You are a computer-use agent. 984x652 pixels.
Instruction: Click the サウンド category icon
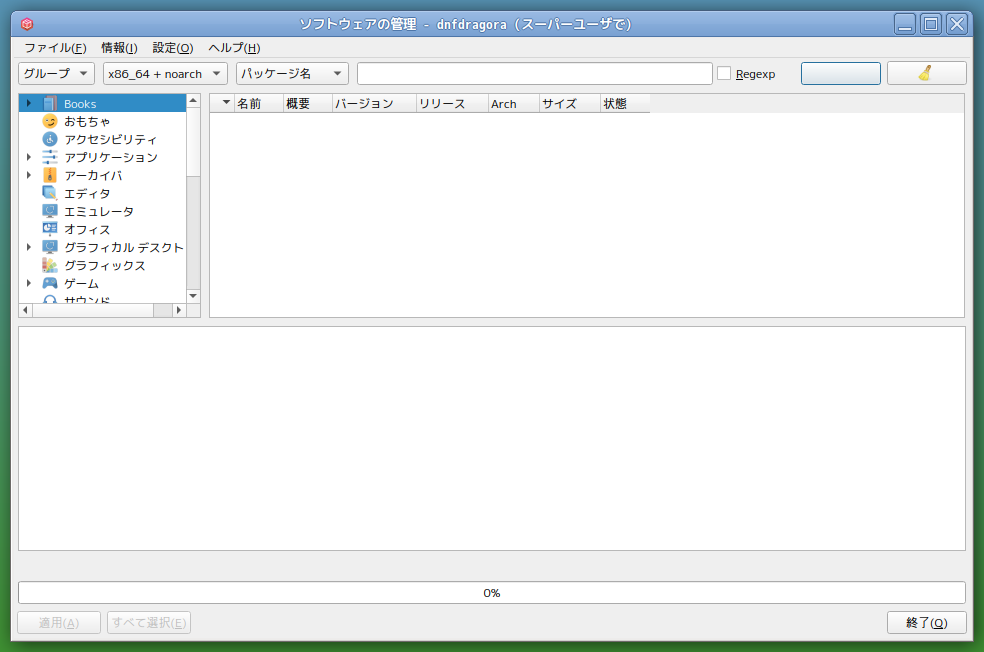pyautogui.click(x=49, y=299)
